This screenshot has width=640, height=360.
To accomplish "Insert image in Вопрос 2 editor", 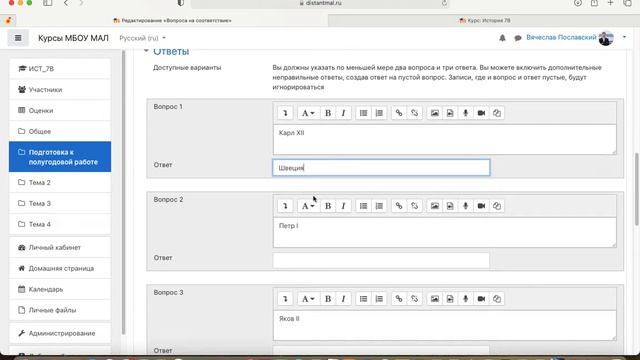I will click(x=435, y=206).
